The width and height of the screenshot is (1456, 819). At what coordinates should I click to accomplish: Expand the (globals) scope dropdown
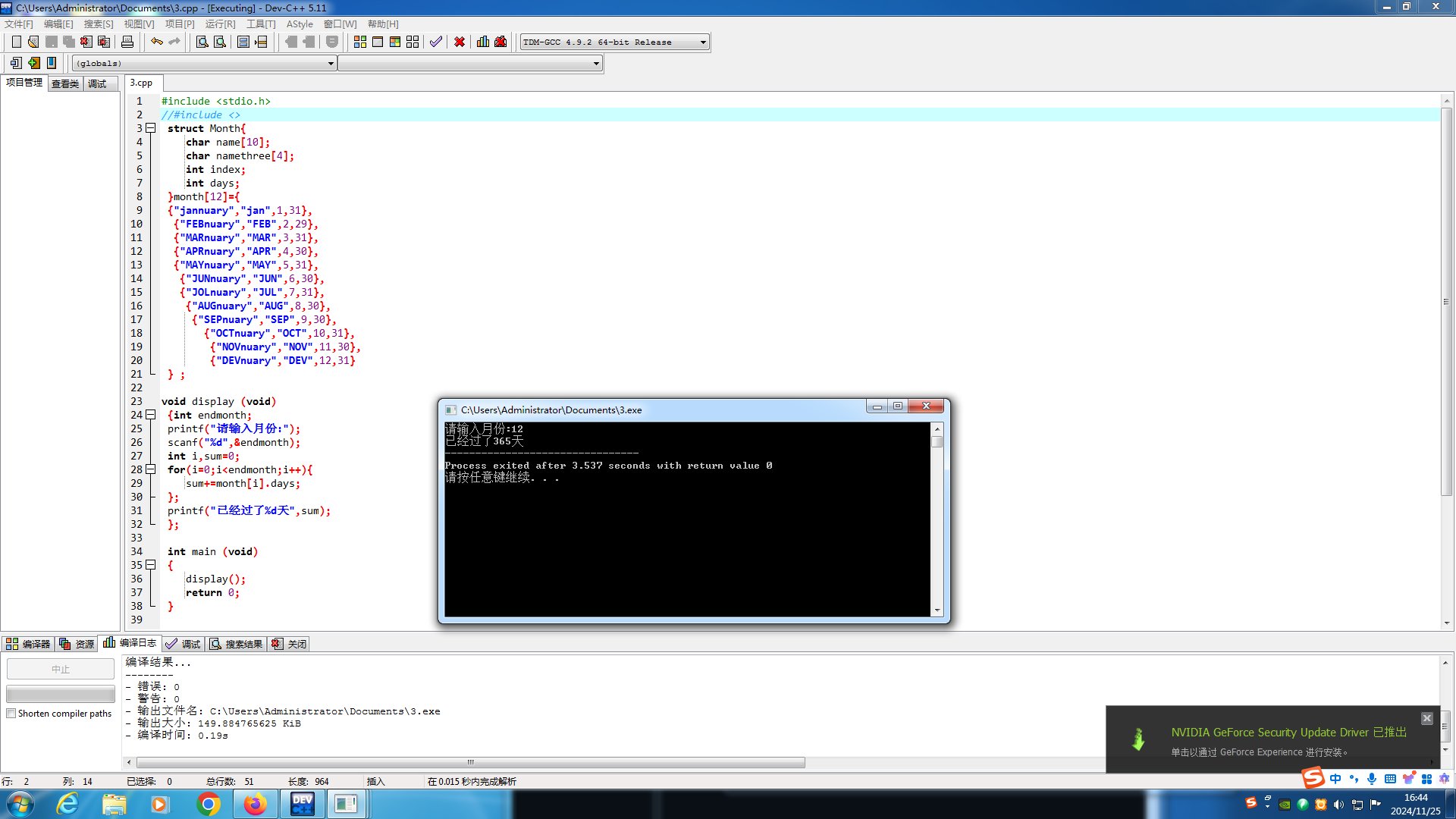coord(331,64)
